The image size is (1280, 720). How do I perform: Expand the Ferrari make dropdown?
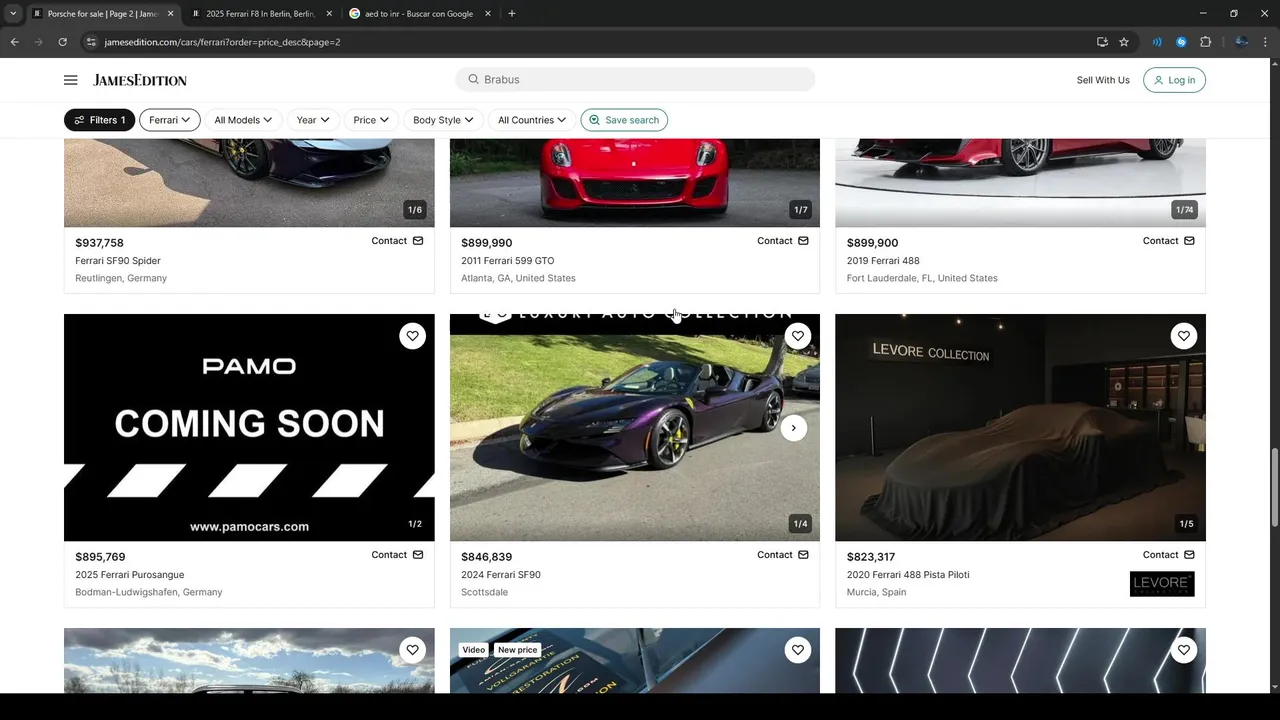click(170, 120)
